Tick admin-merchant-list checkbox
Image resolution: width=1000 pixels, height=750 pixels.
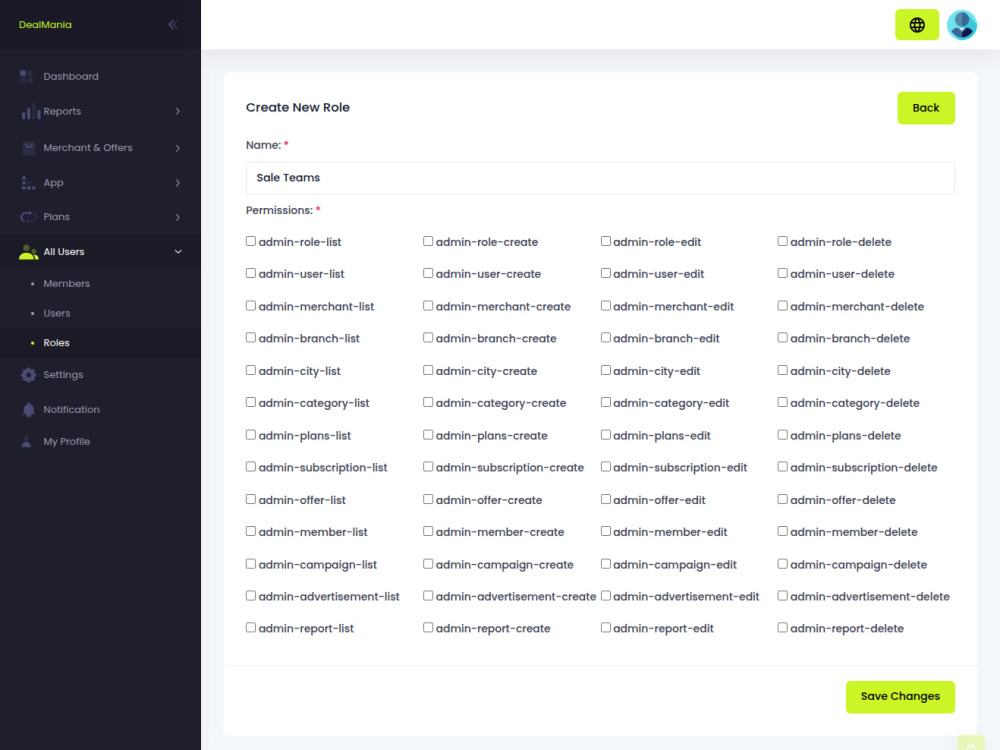coord(251,305)
